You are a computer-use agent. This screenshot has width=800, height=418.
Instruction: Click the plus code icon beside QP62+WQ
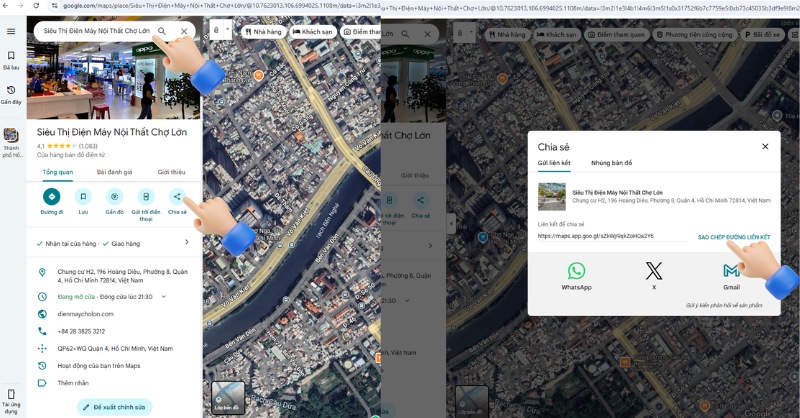pyautogui.click(x=42, y=349)
